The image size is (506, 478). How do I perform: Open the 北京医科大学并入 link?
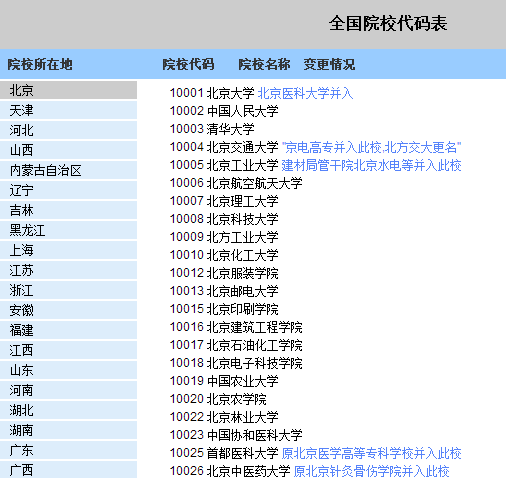point(305,93)
